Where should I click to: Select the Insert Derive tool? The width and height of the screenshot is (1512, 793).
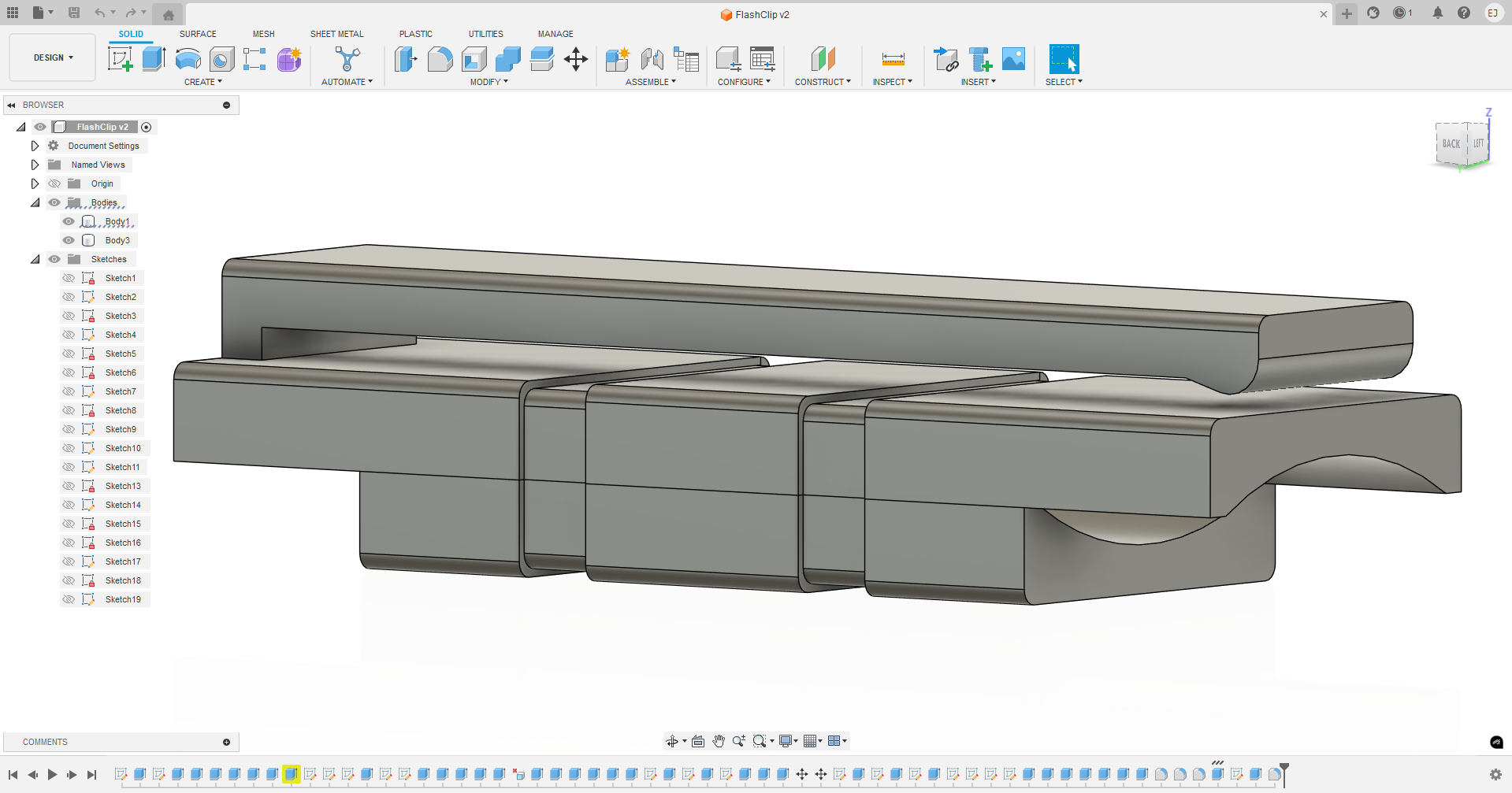945,59
